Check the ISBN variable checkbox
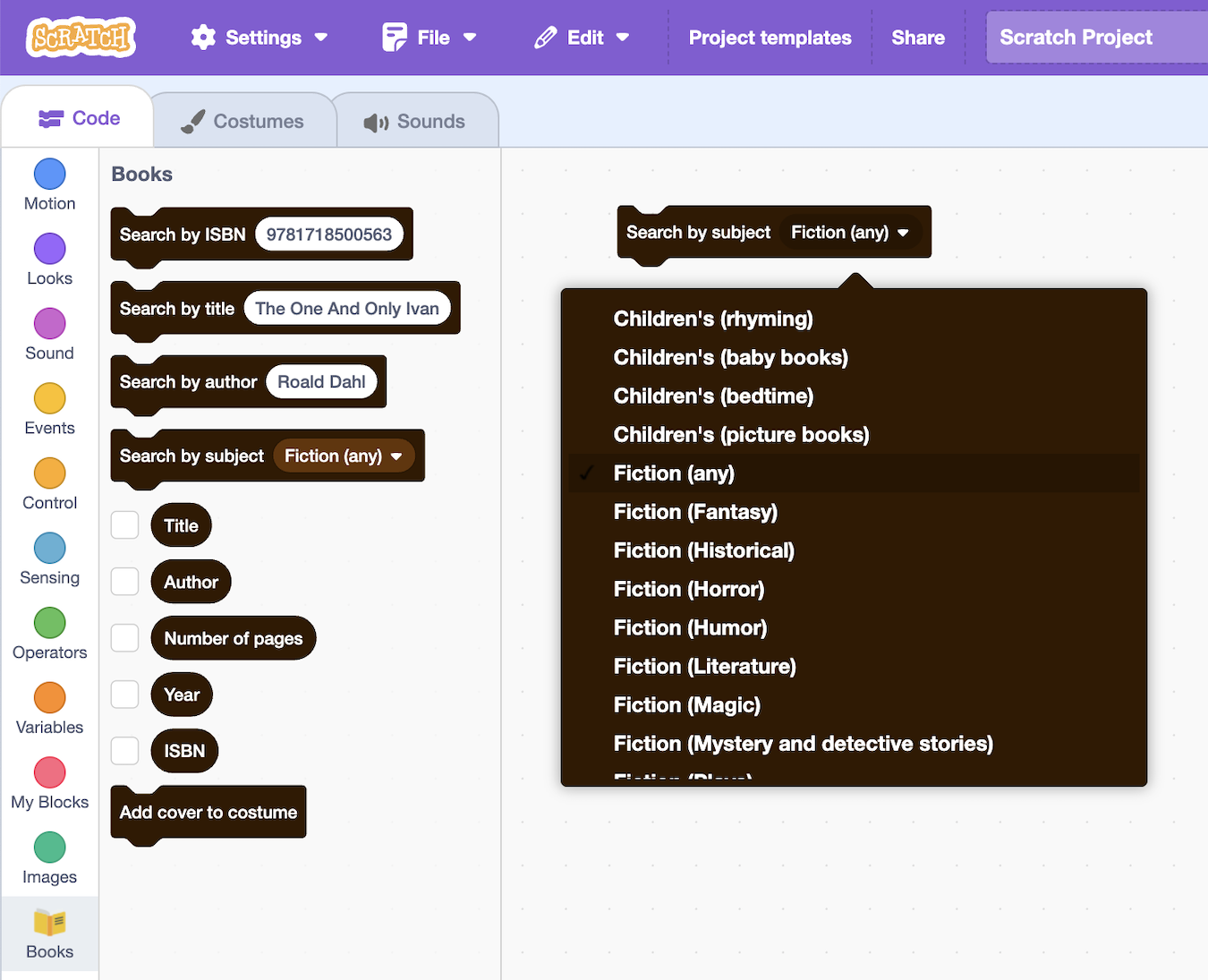 124,751
